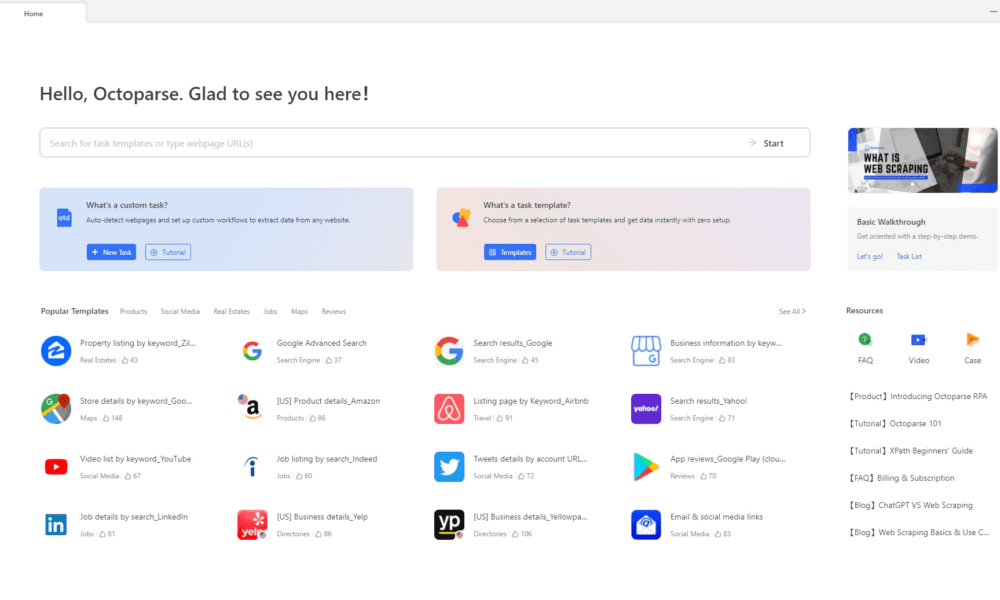
Task: Select the Real Estates category tab
Action: pyautogui.click(x=231, y=312)
